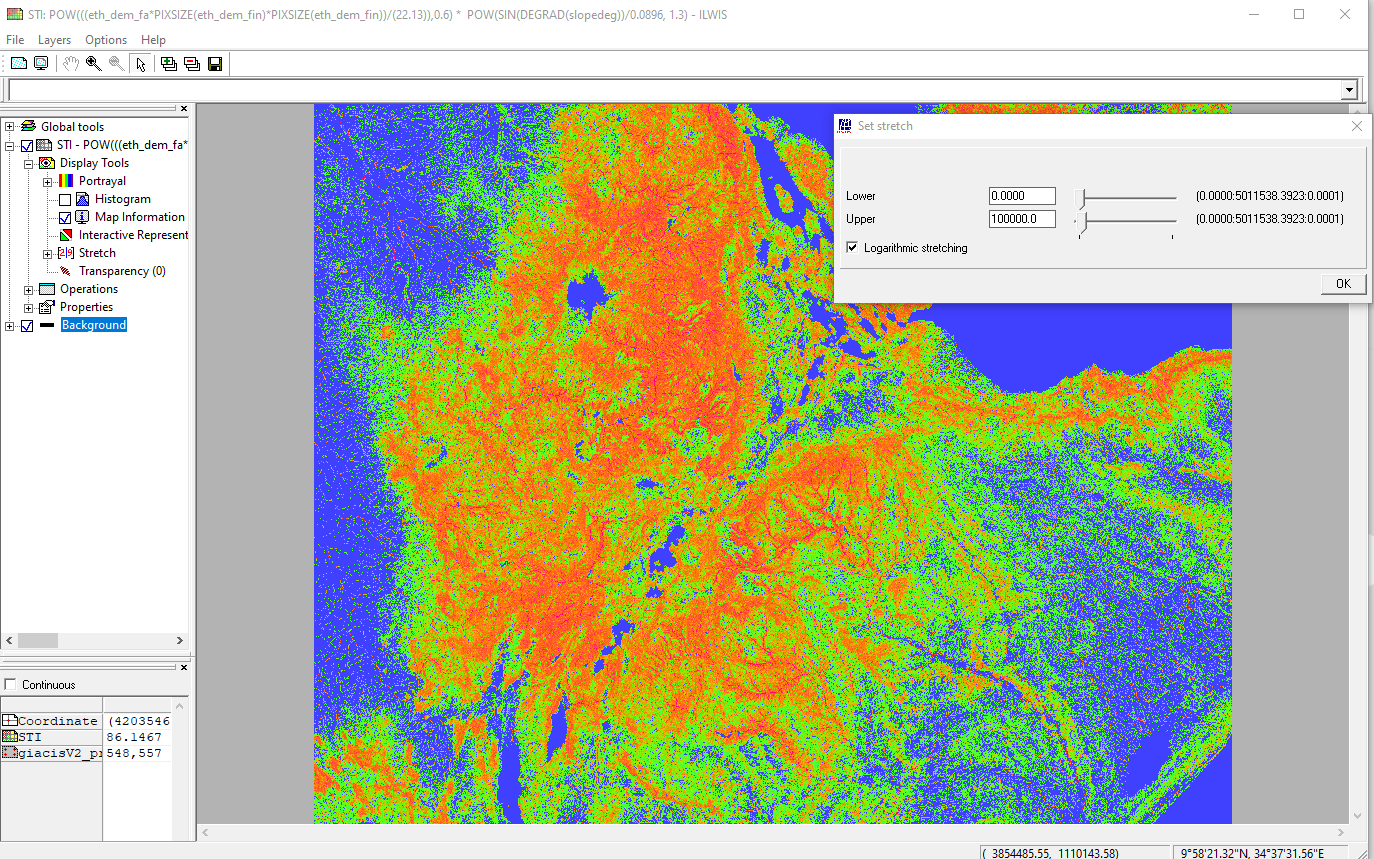Click the Set stretch dialog title icon

(x=845, y=126)
